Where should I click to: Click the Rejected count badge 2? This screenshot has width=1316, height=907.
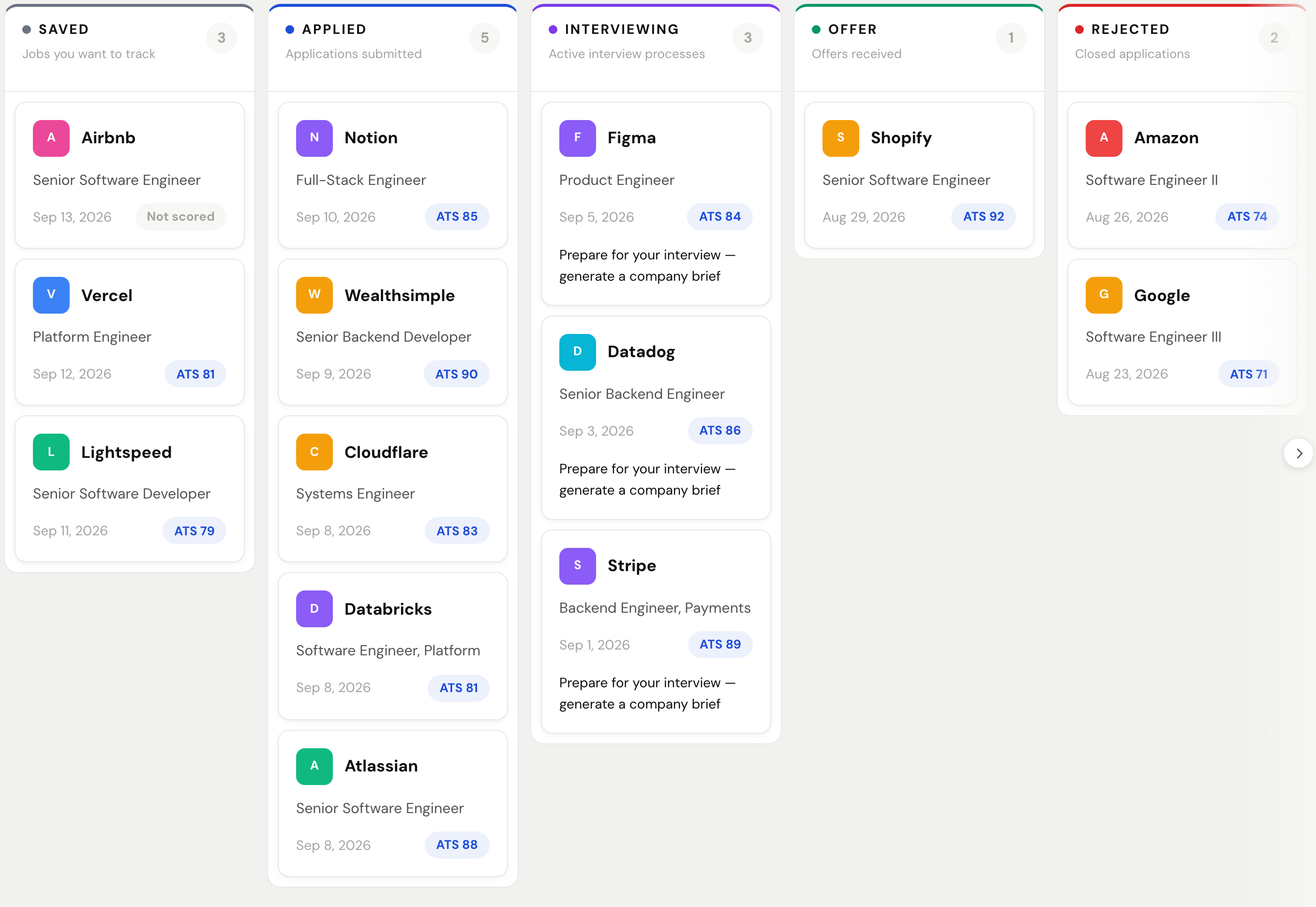(x=1274, y=38)
